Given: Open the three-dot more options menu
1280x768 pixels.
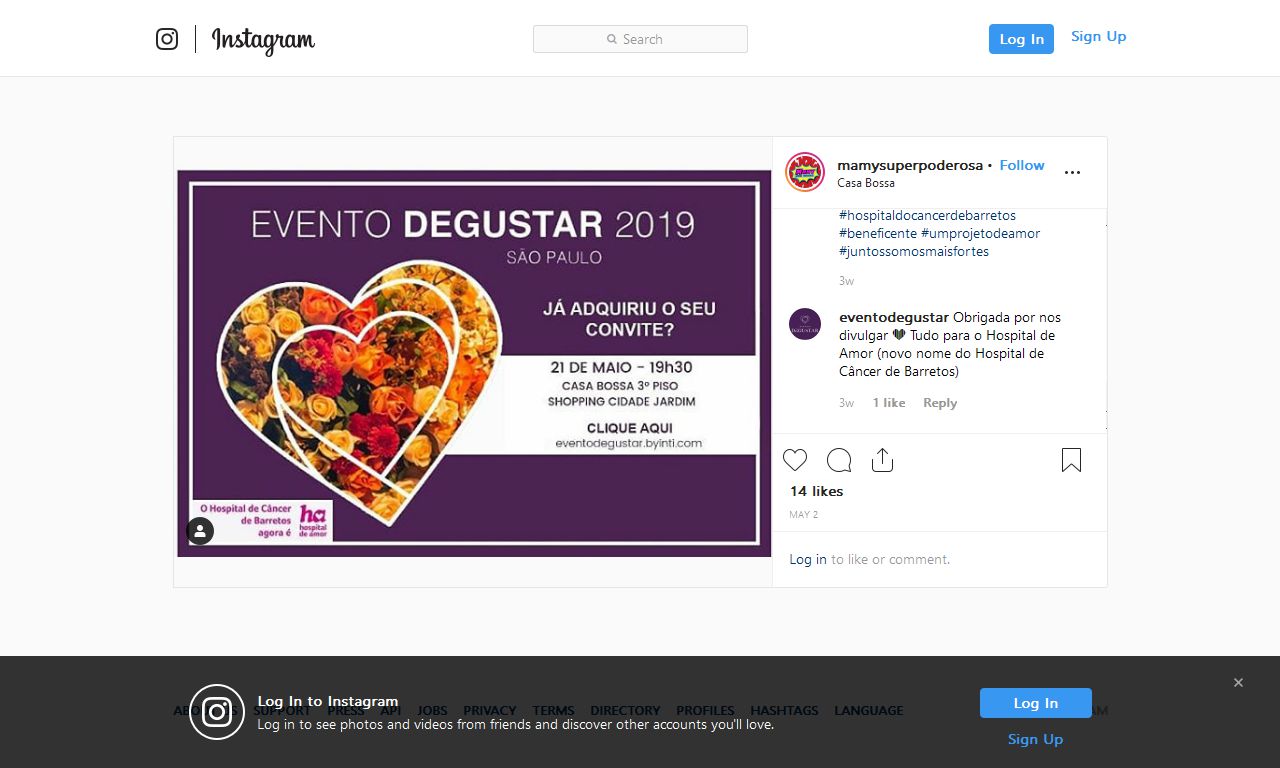Looking at the screenshot, I should [x=1072, y=173].
